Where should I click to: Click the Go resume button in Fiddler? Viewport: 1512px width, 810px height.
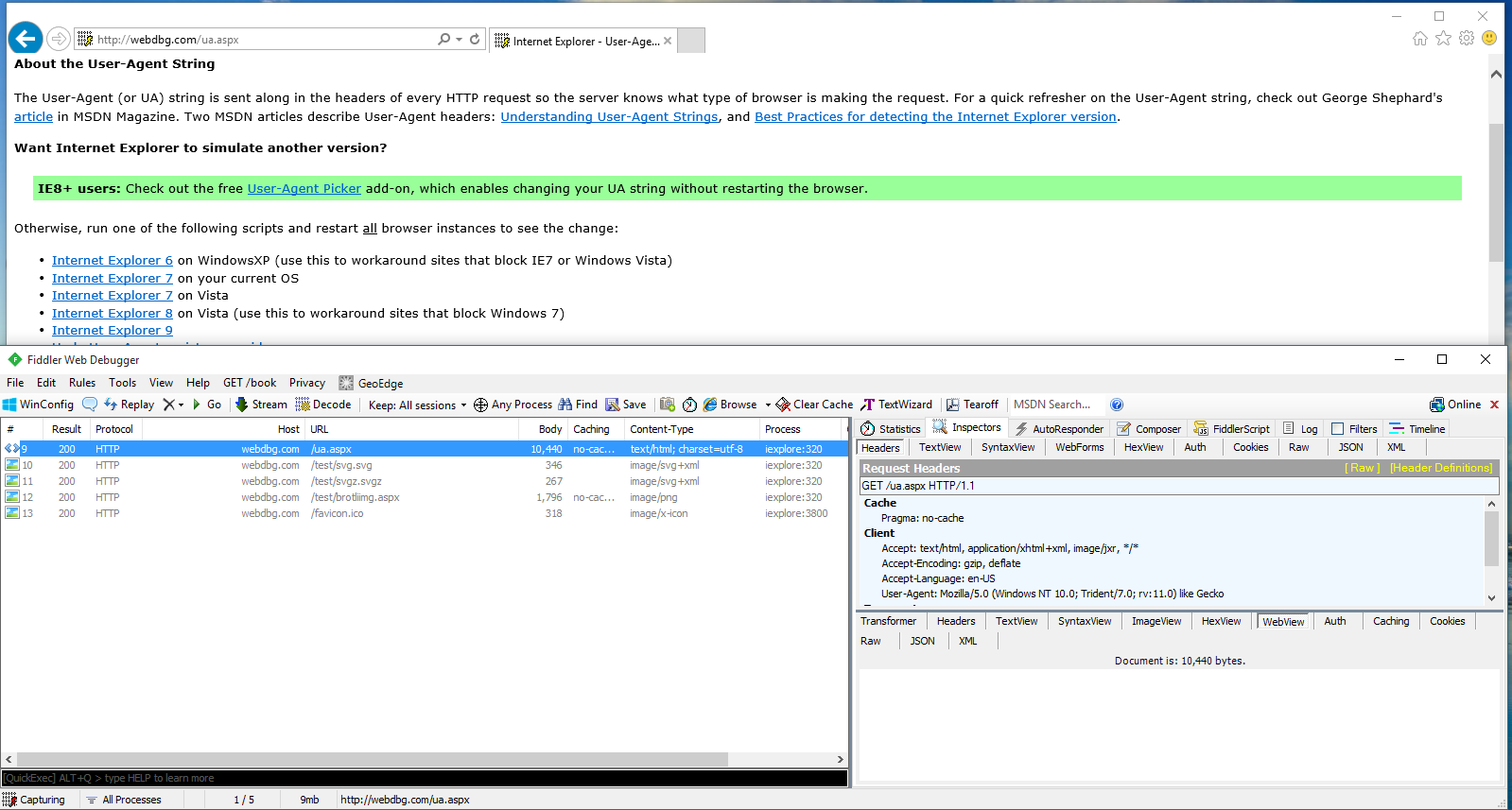pyautogui.click(x=207, y=405)
